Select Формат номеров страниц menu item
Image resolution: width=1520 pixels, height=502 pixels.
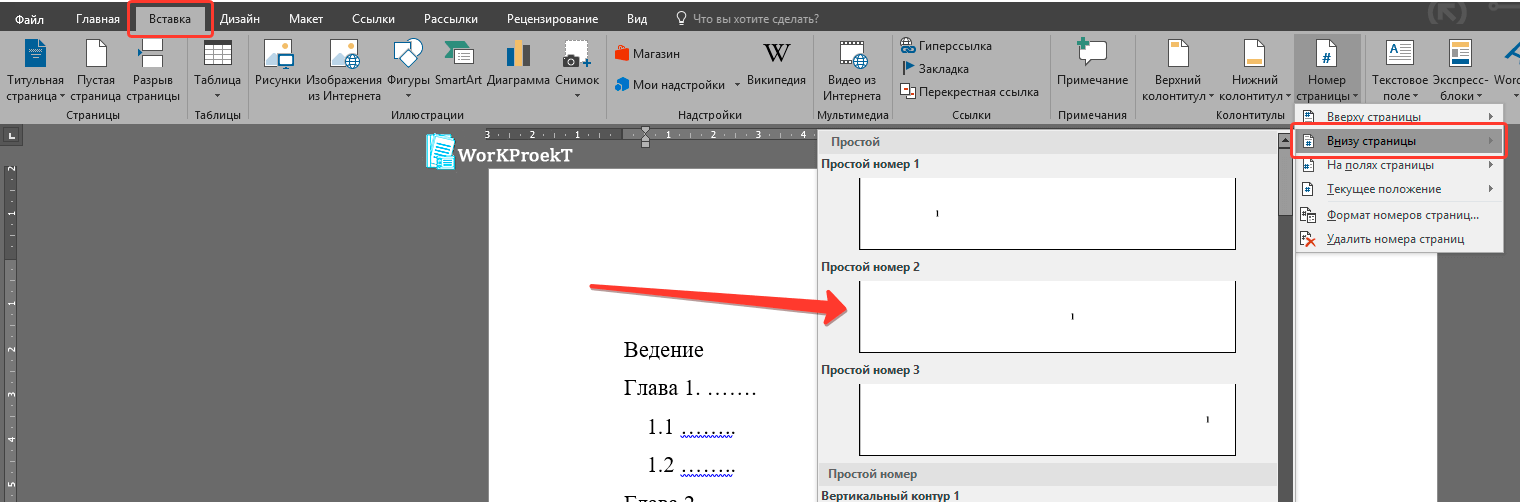pos(1402,214)
